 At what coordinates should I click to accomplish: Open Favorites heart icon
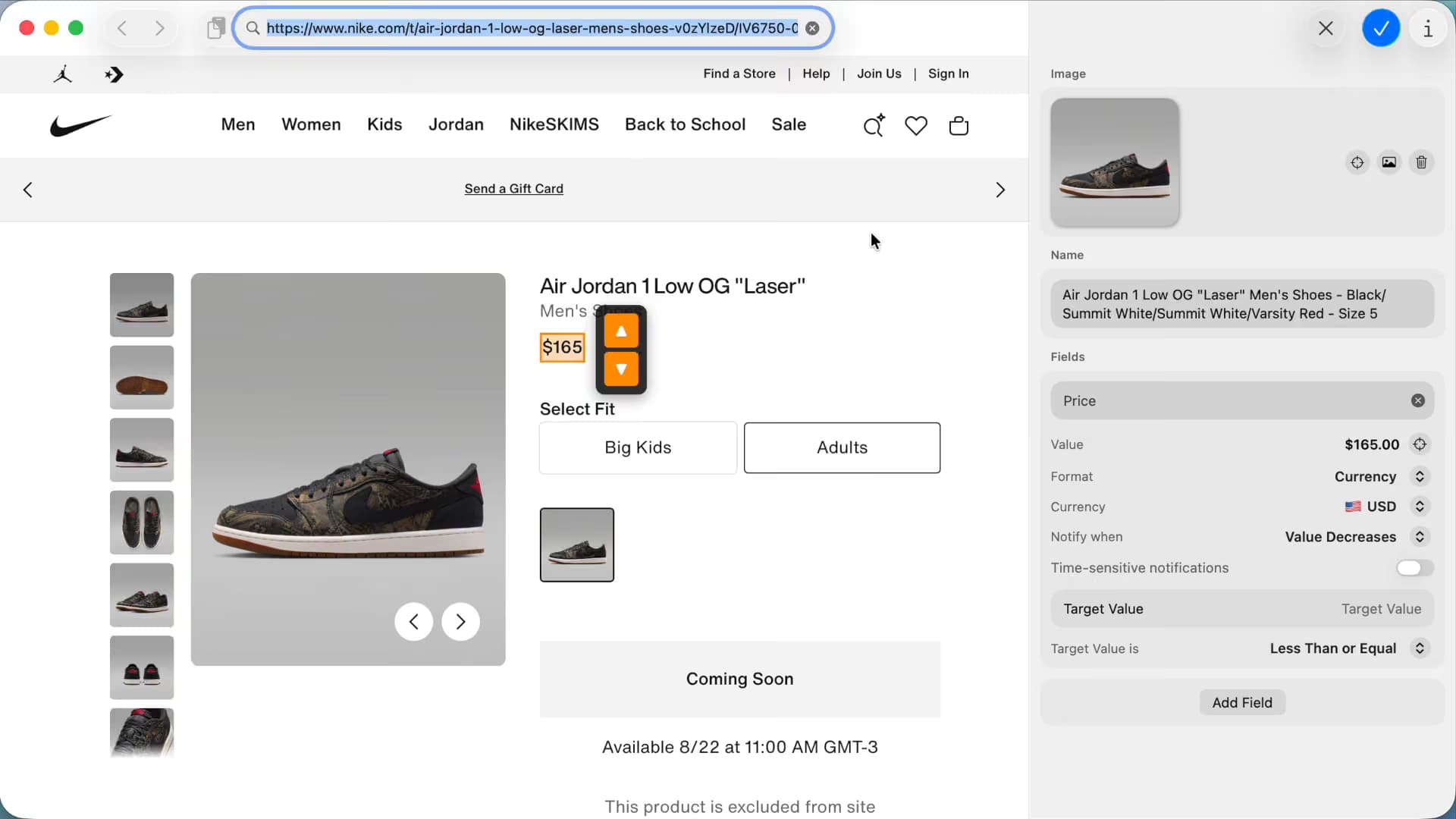tap(916, 125)
